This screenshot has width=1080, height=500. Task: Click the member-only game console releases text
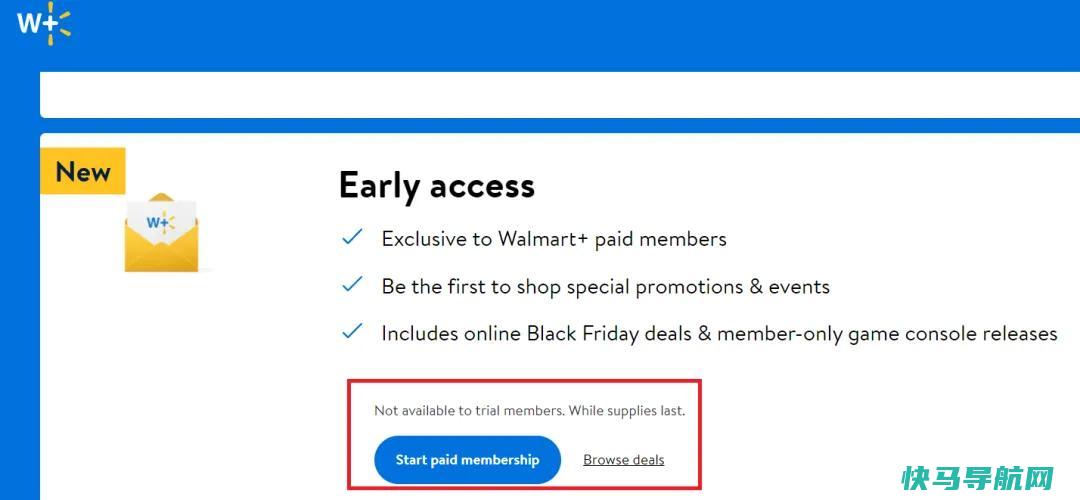(887, 334)
